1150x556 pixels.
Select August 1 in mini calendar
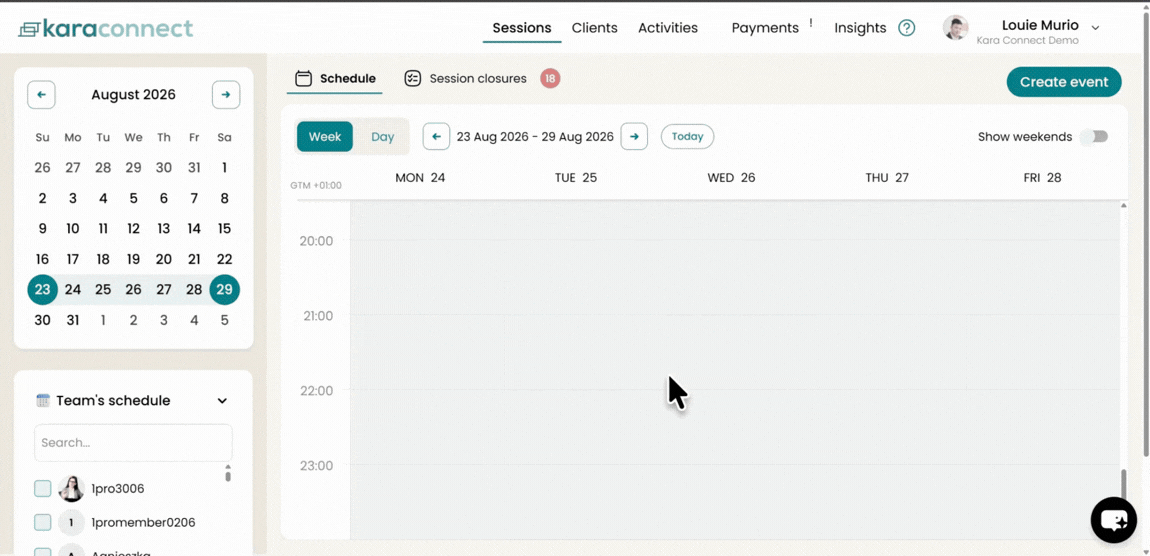point(224,167)
